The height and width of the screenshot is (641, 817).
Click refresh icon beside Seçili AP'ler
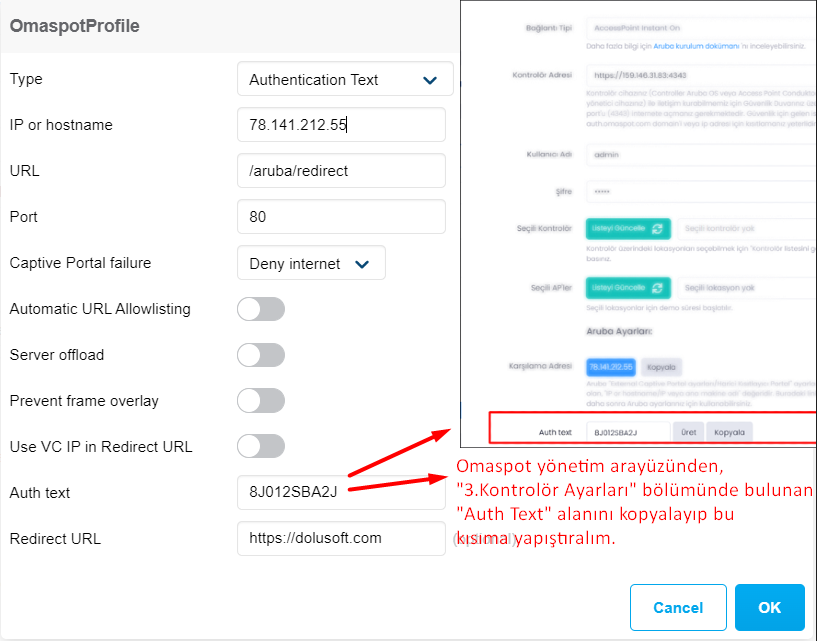pos(656,288)
